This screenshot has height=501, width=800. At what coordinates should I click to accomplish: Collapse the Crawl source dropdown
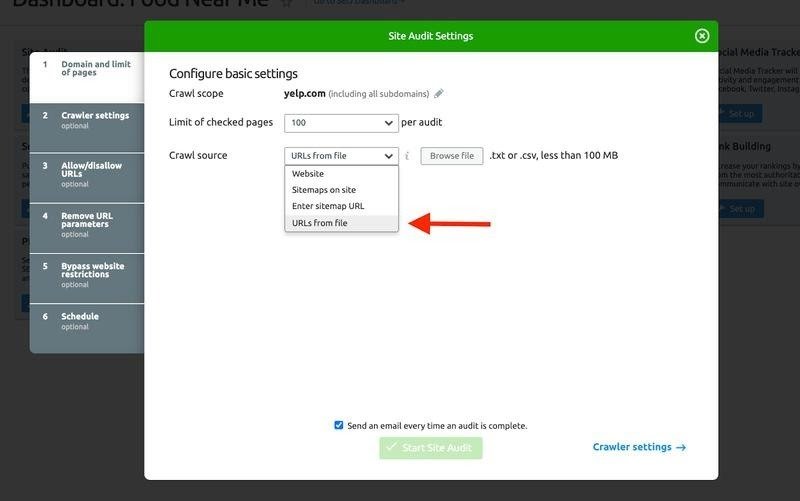(x=341, y=156)
